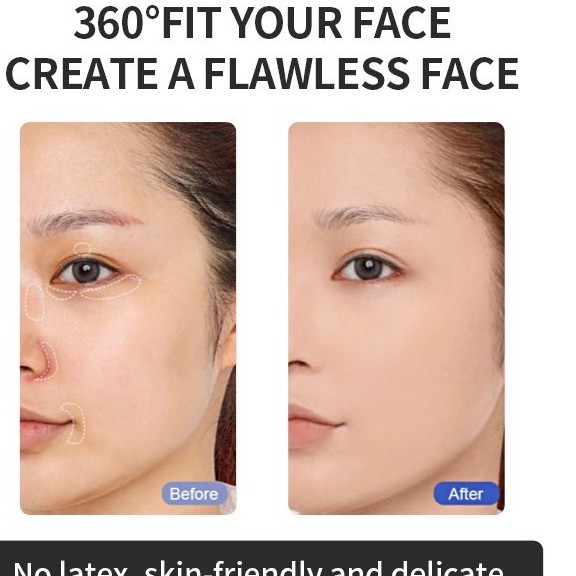The image size is (576, 576).
Task: Click the eye in the Before photo
Action: 87,271
